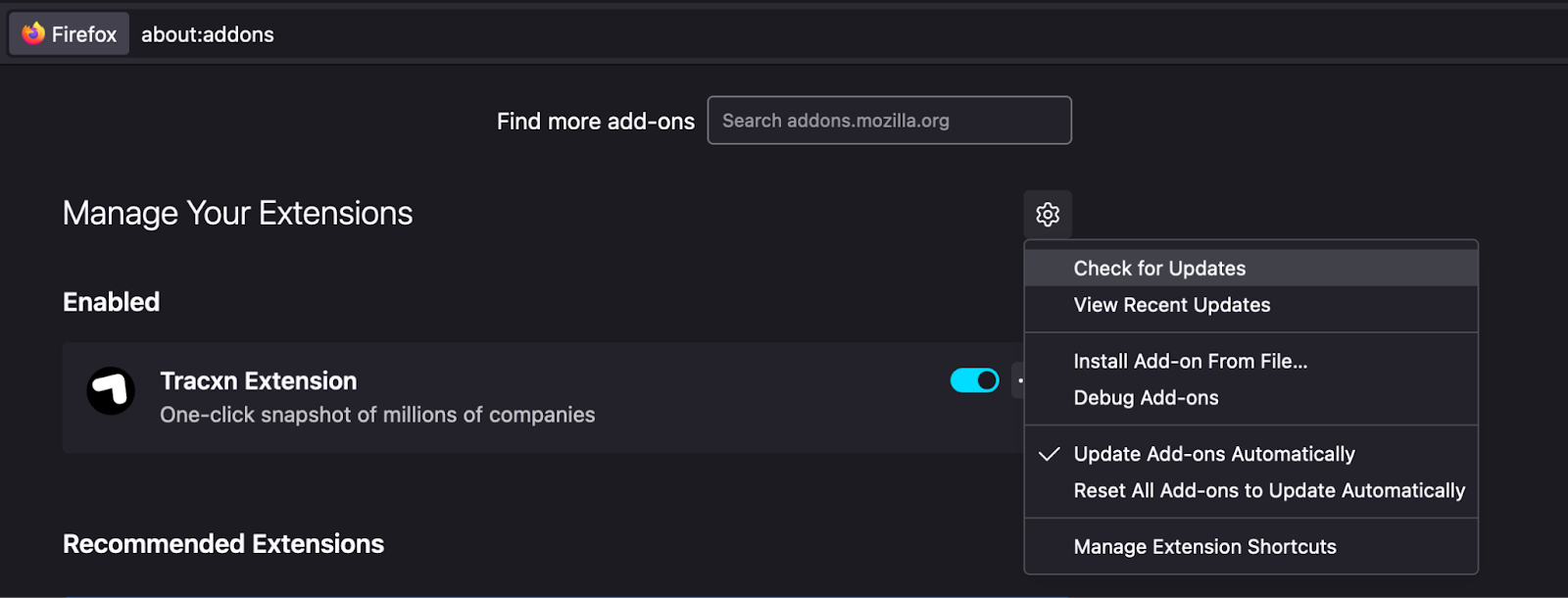Open the Tracxn Extension title link
Screen dimensions: 1568x598
click(x=259, y=381)
